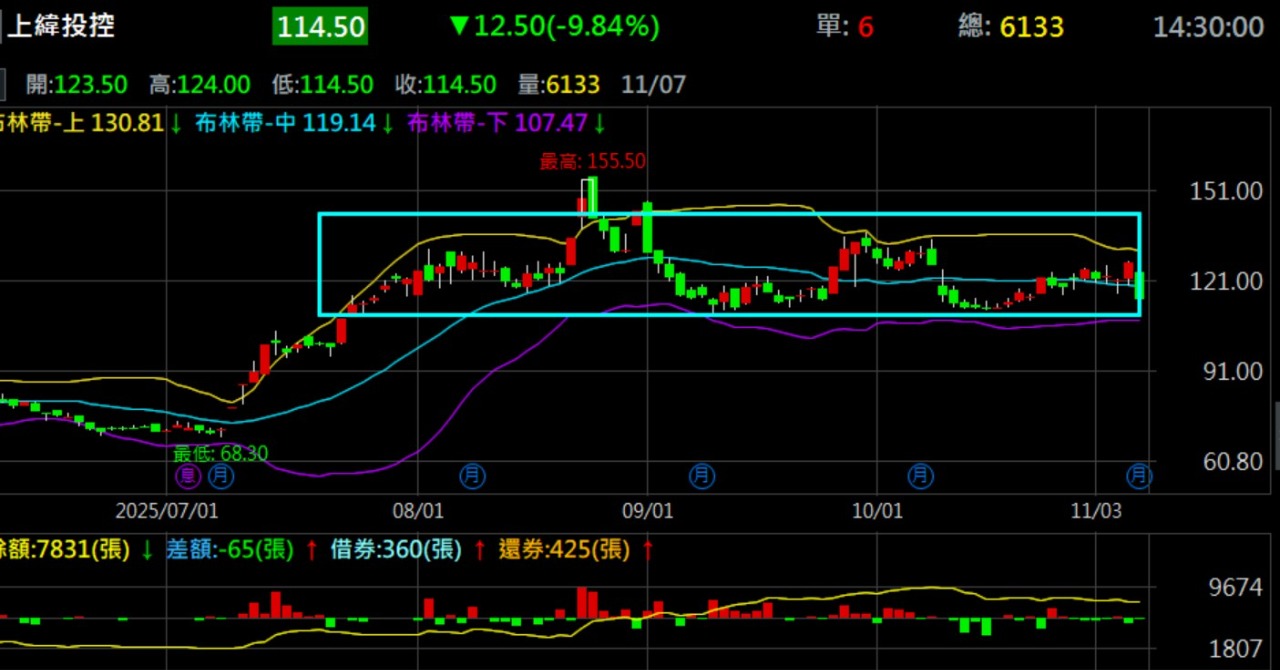Click the low price 低:114.50
This screenshot has width=1280, height=670.
click(321, 85)
